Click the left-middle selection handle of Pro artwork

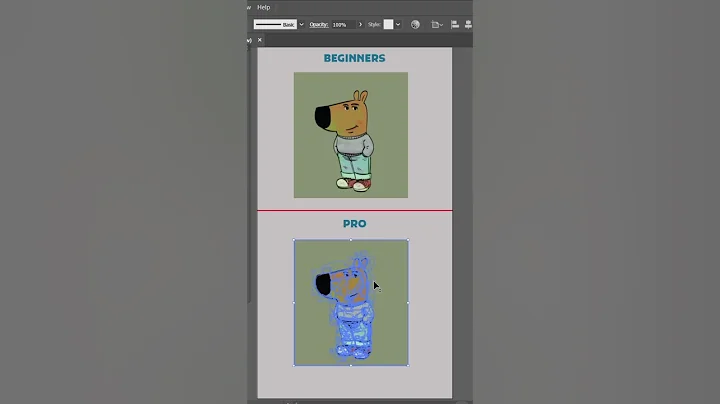click(x=294, y=303)
